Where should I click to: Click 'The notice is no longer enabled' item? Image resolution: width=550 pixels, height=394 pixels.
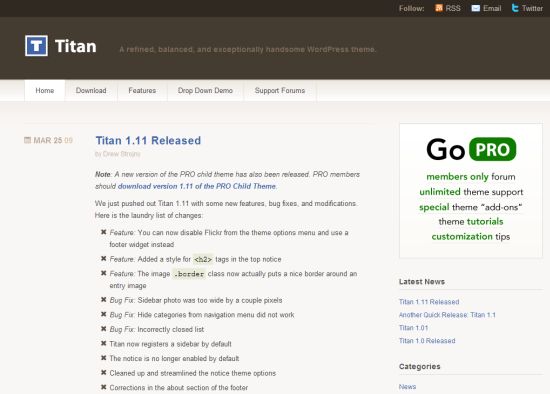click(174, 359)
